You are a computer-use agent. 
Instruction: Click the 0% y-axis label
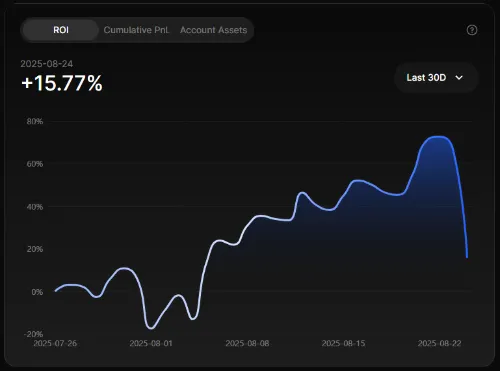click(37, 292)
